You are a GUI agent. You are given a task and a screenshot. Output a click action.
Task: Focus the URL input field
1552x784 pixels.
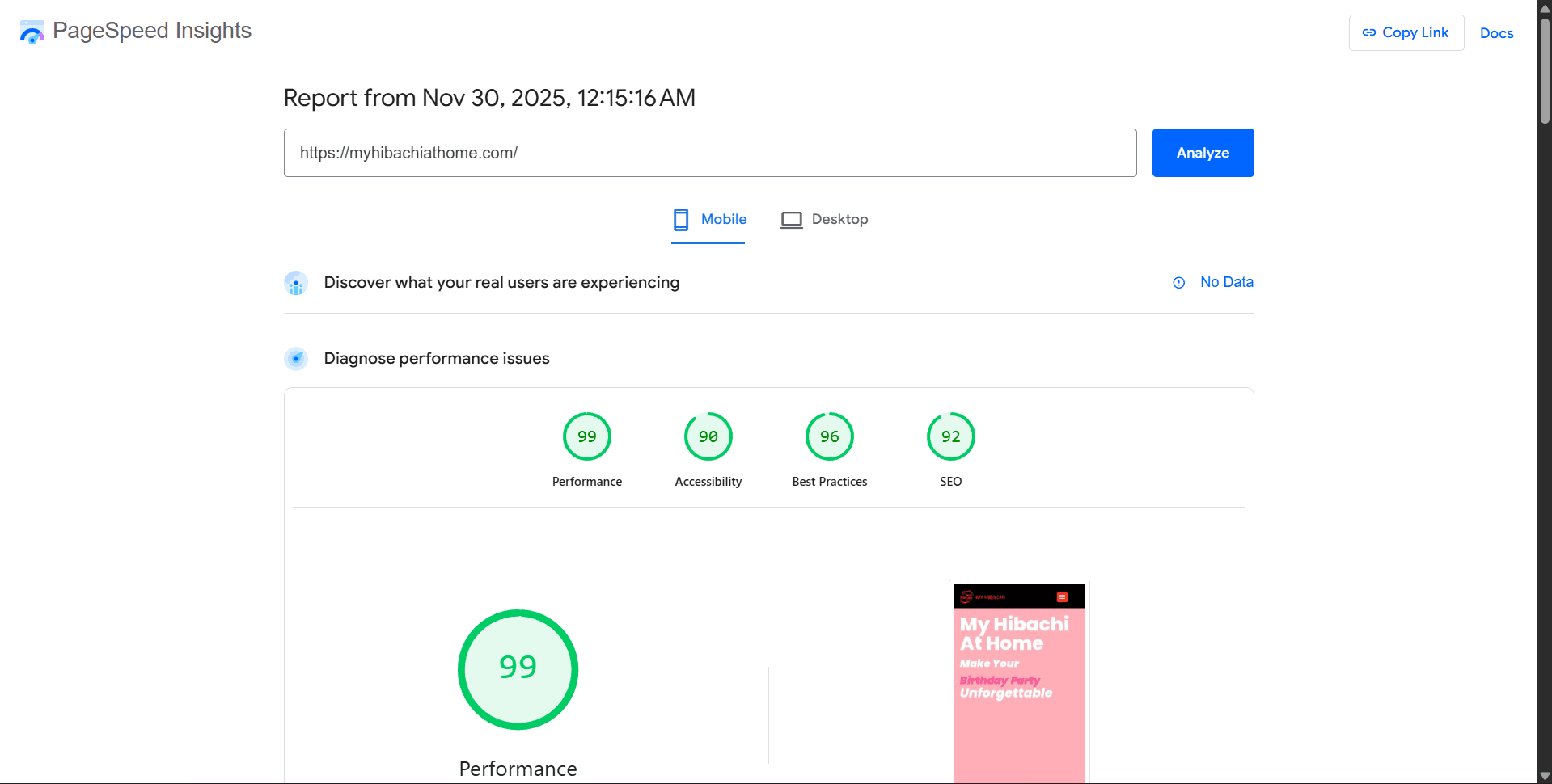pyautogui.click(x=710, y=153)
